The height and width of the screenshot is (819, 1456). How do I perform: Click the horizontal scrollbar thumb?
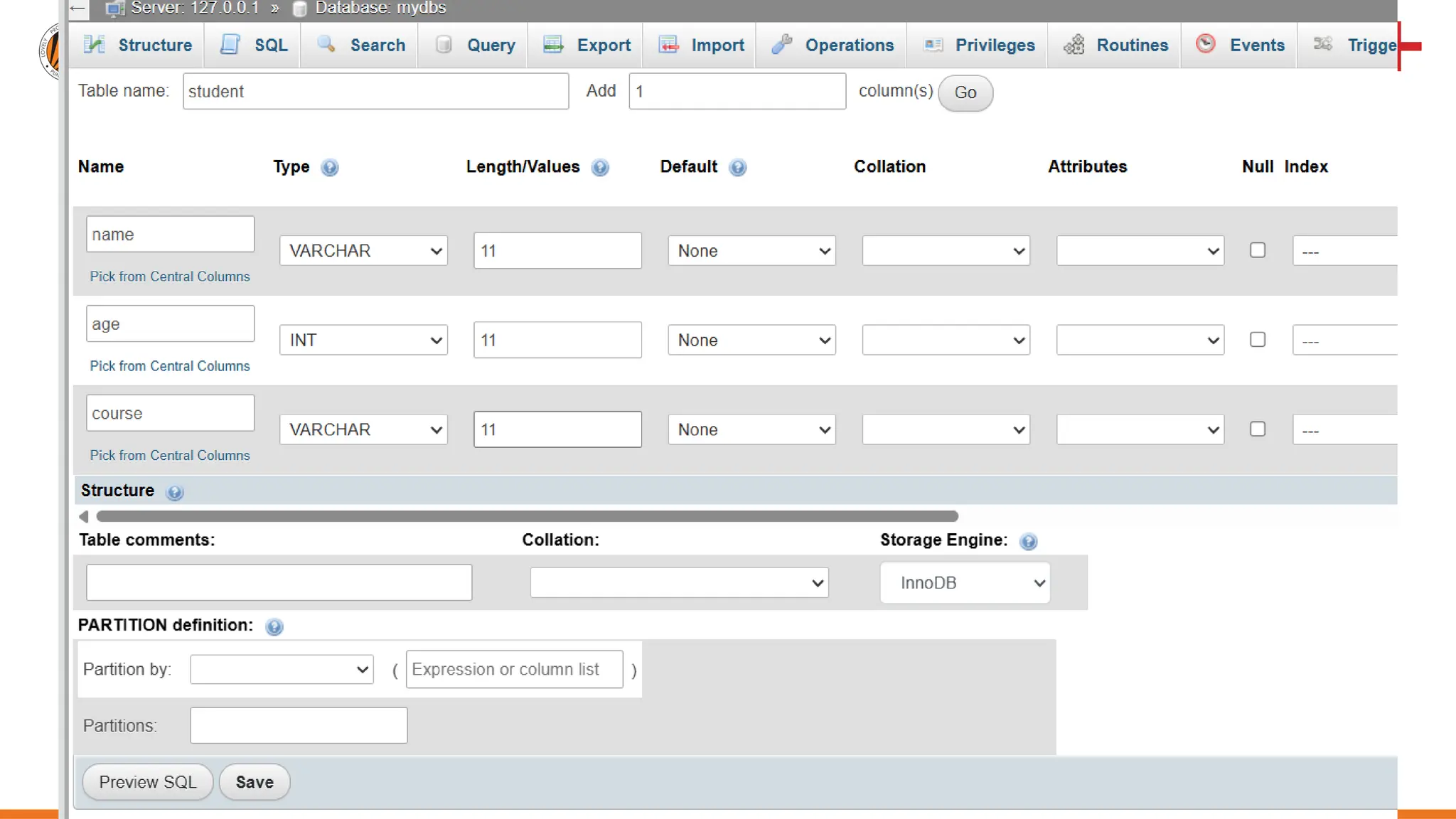(528, 516)
